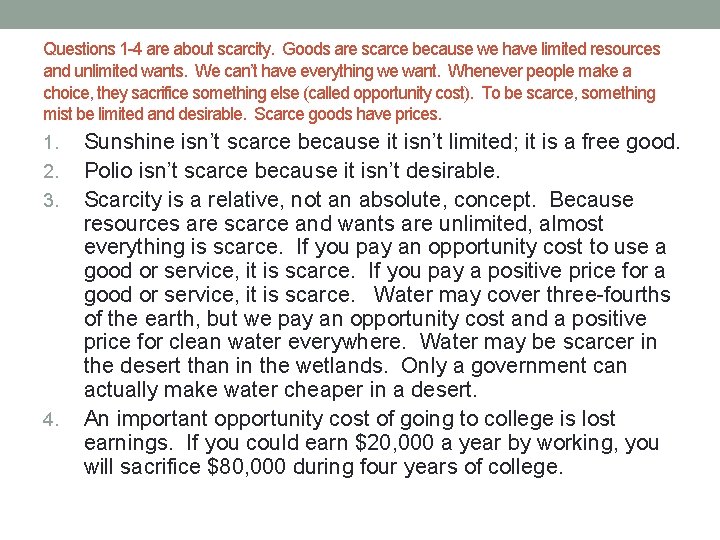Click Scarce goods have prices sentence

[x=348, y=114]
